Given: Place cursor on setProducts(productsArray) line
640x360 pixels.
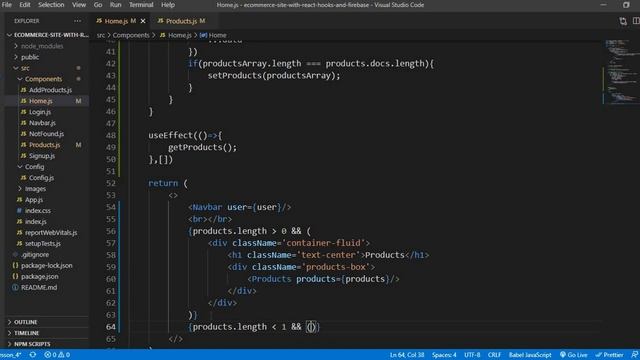Looking at the screenshot, I should (274, 76).
